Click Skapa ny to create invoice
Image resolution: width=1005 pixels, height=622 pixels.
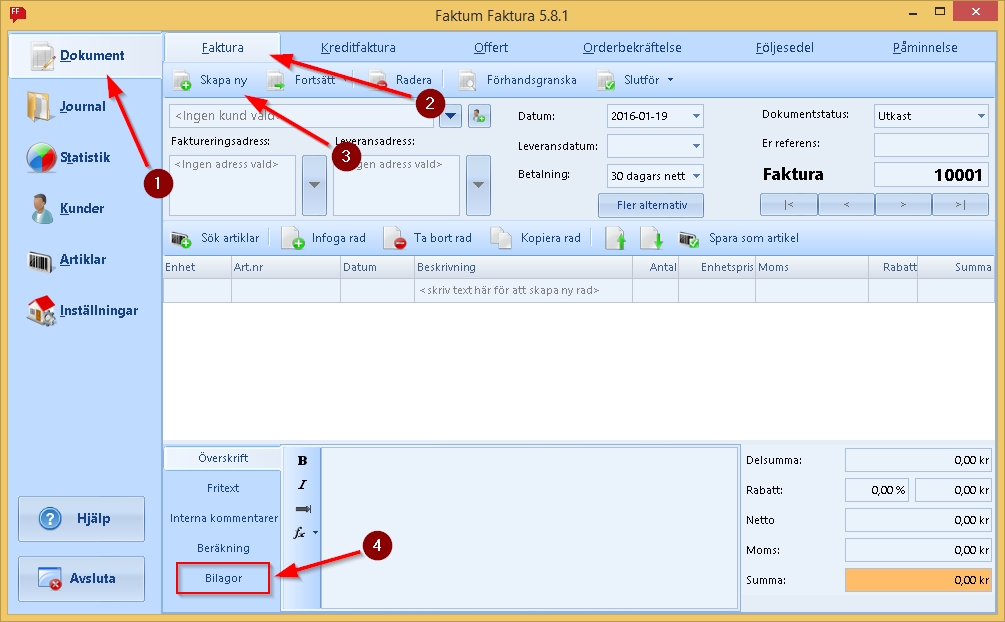tap(210, 80)
